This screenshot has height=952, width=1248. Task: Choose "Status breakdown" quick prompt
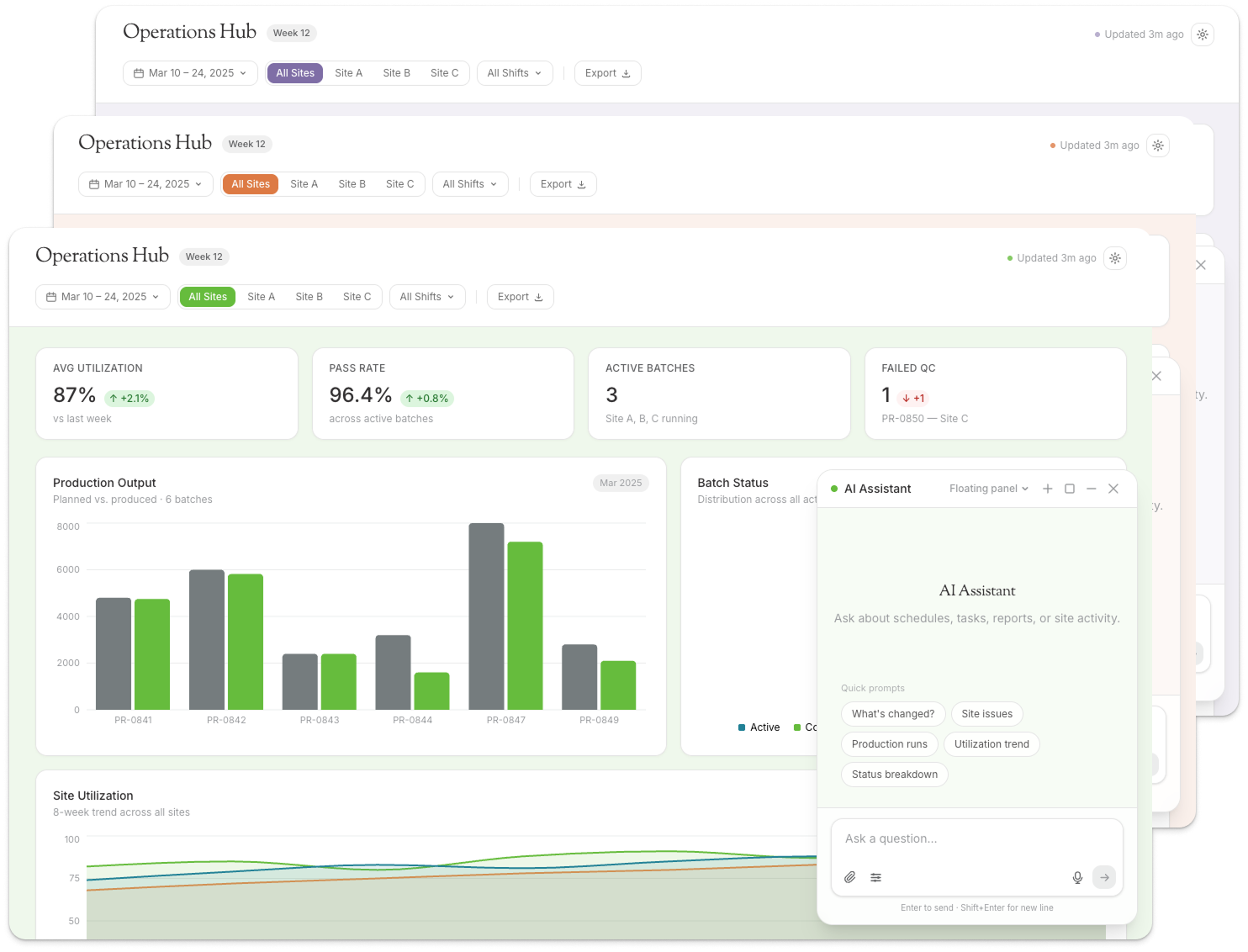click(895, 775)
